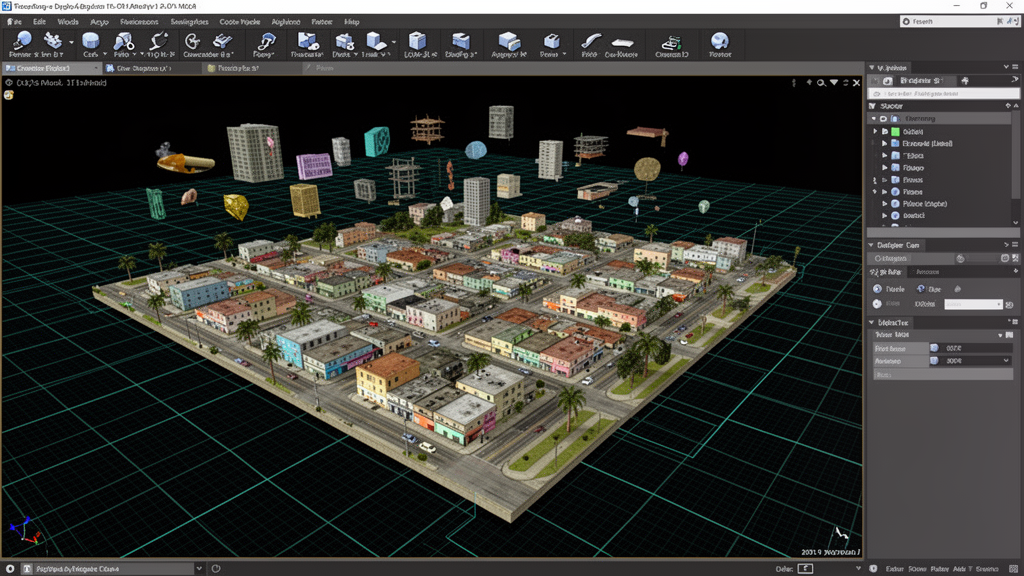Toggle the icon next to second numeric field
The height and width of the screenshot is (576, 1024).
(x=934, y=360)
